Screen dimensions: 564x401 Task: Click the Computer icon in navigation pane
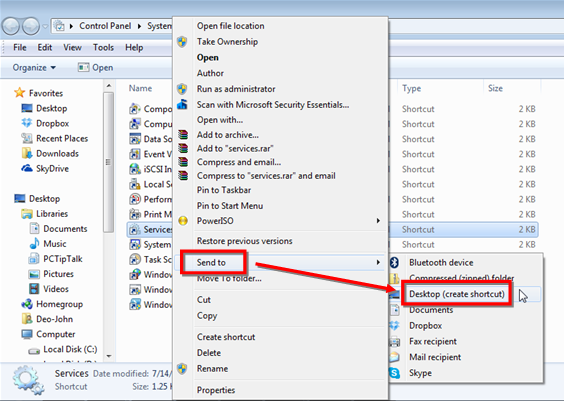(x=27, y=334)
